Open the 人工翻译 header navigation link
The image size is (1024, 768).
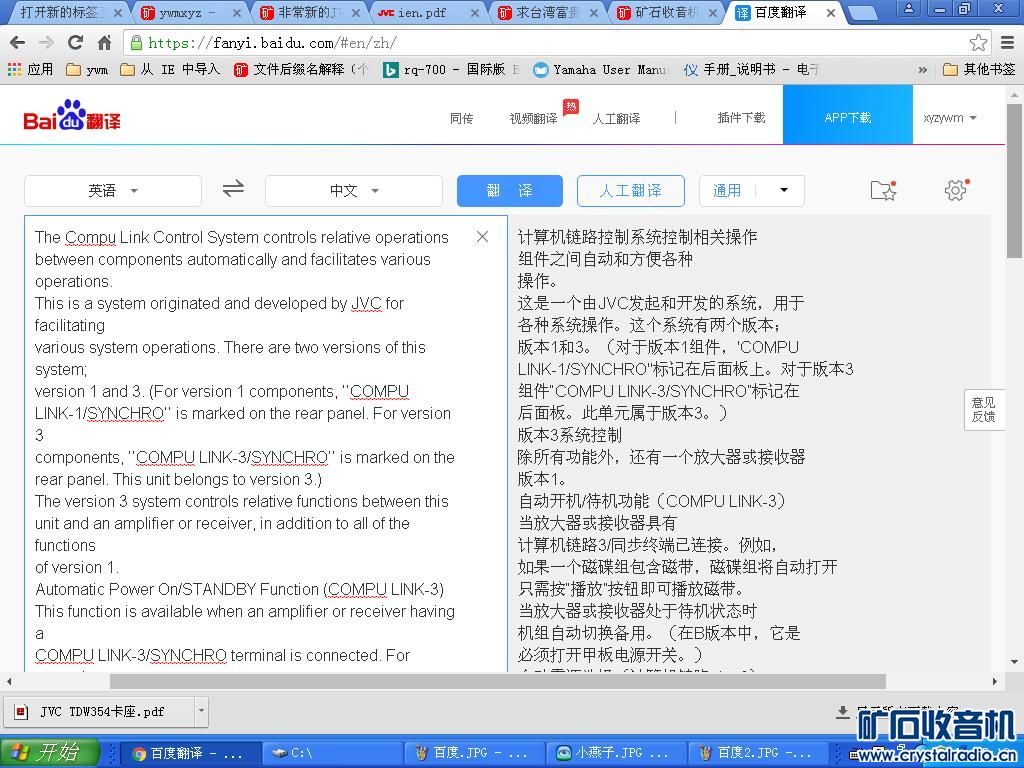[616, 118]
